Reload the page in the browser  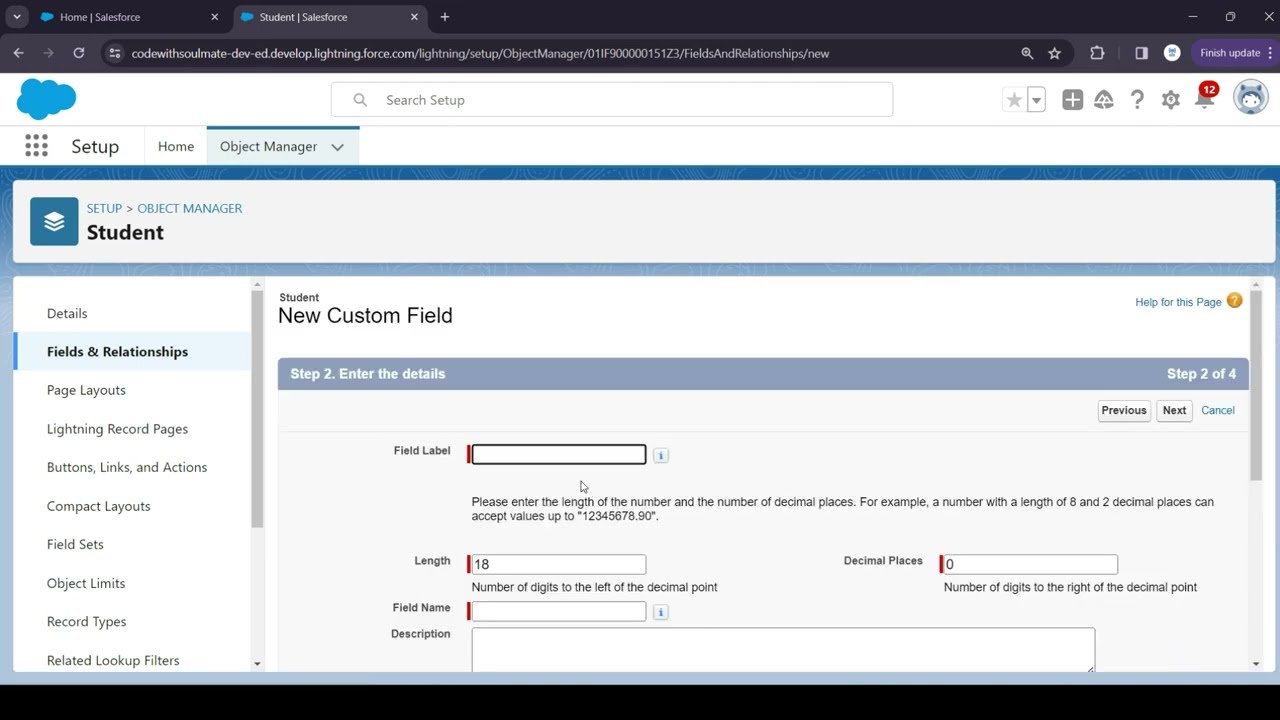79,53
